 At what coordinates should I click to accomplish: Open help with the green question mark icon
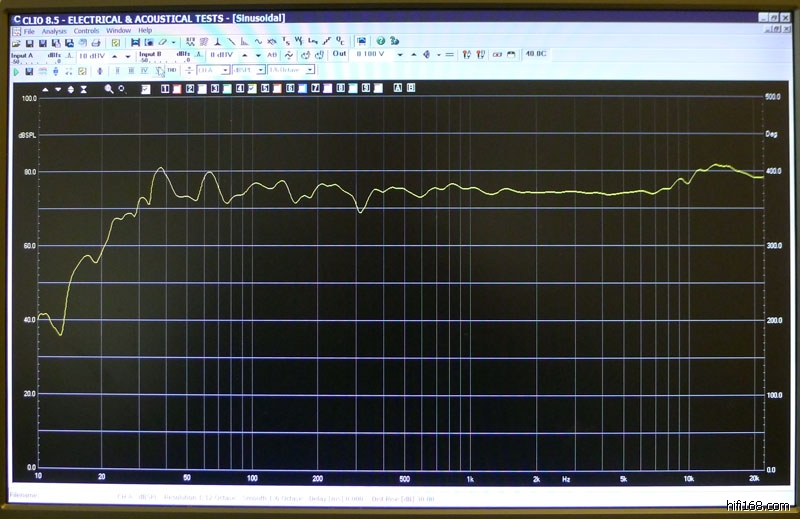[x=380, y=42]
